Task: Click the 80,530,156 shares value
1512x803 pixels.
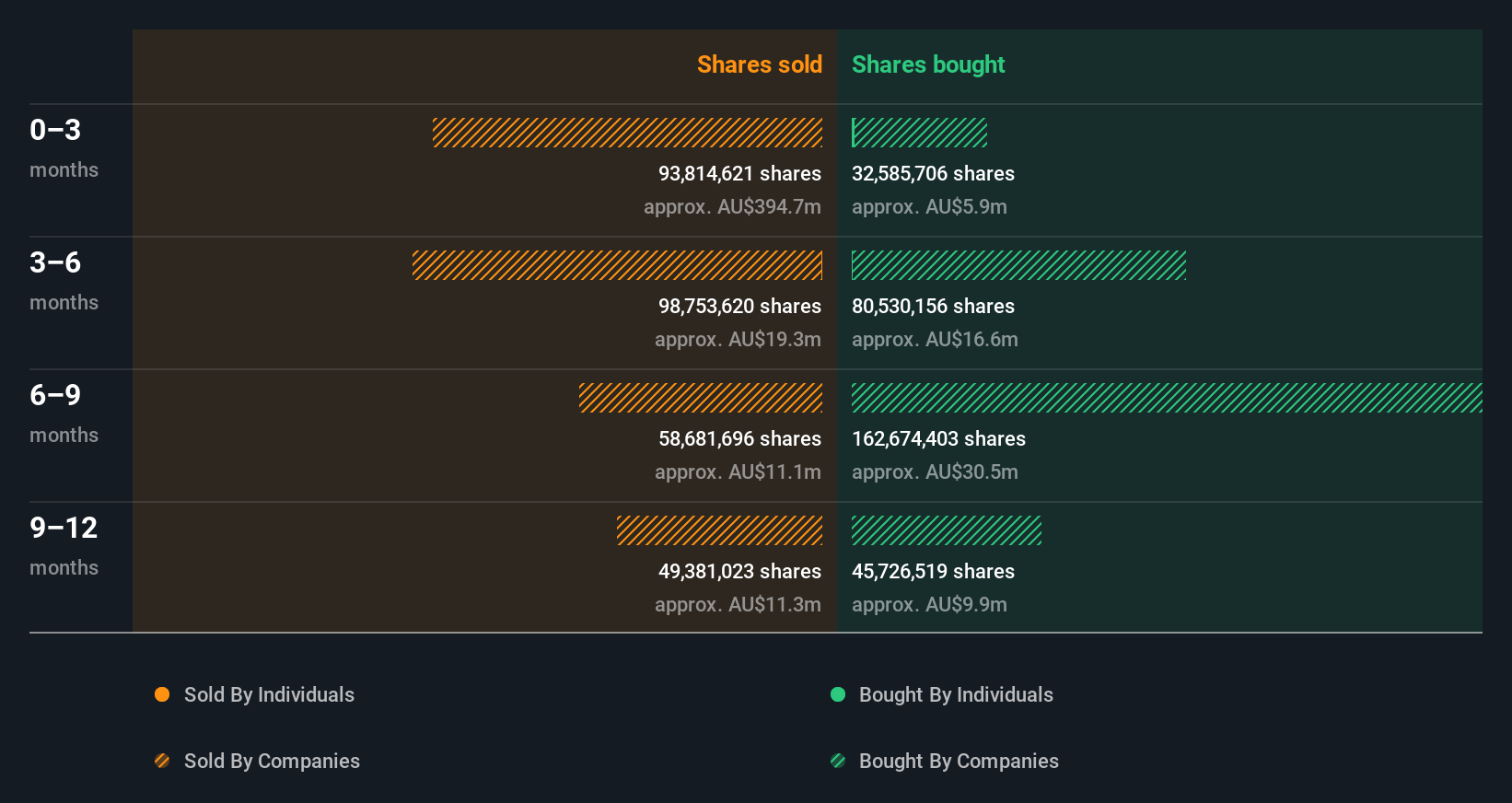Action: [x=933, y=306]
